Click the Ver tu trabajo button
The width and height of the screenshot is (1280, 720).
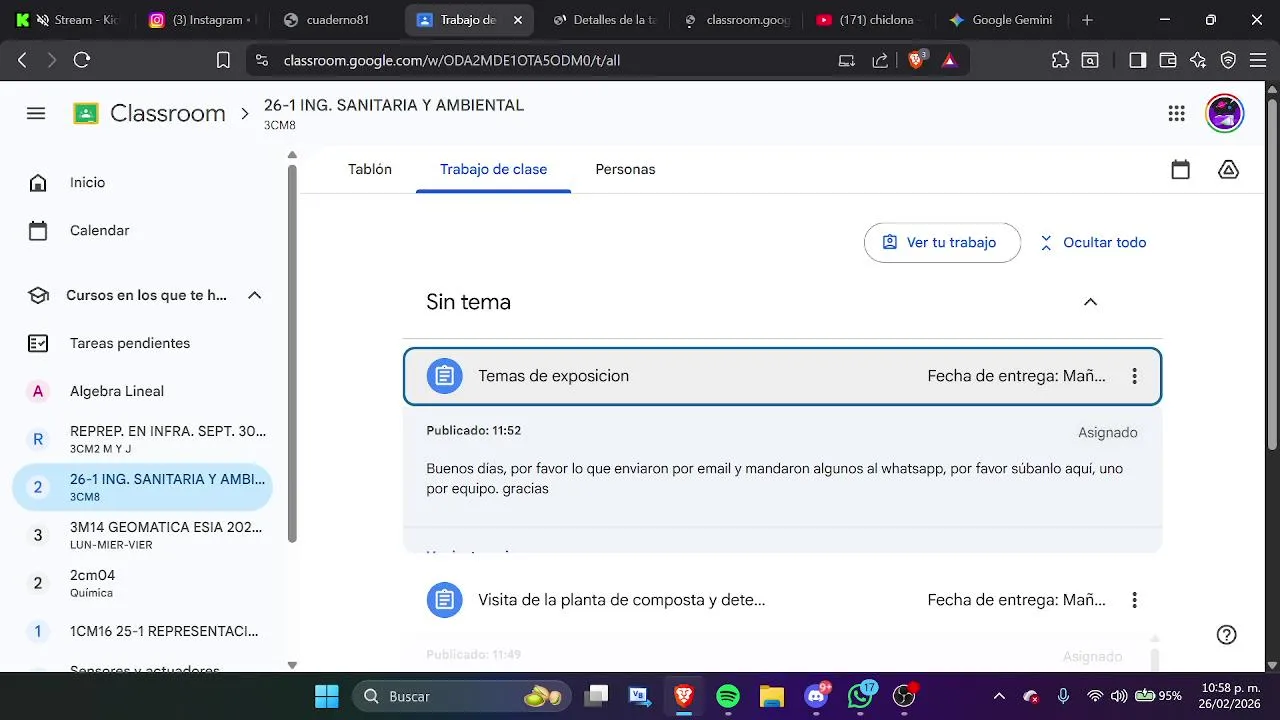[x=942, y=242]
